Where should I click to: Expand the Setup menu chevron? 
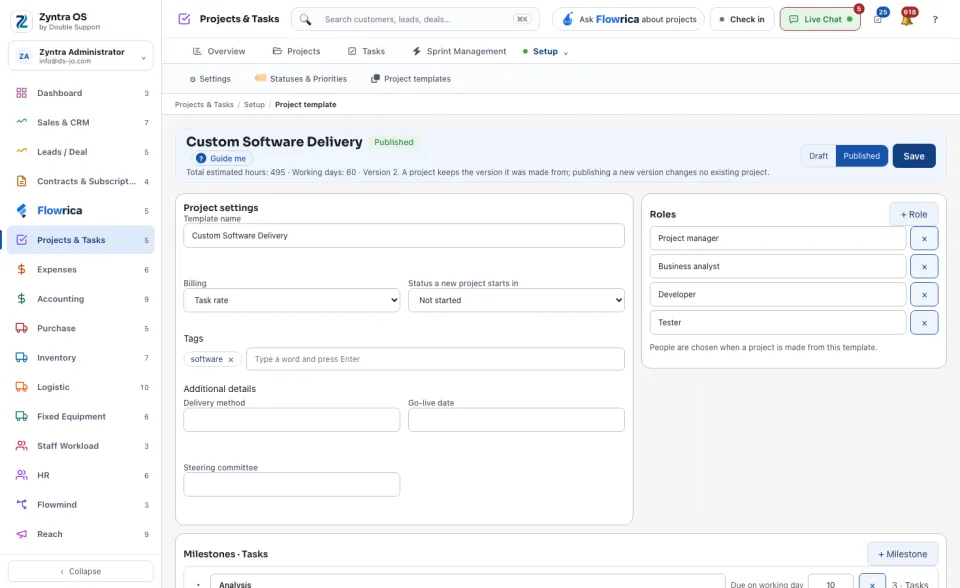[566, 53]
